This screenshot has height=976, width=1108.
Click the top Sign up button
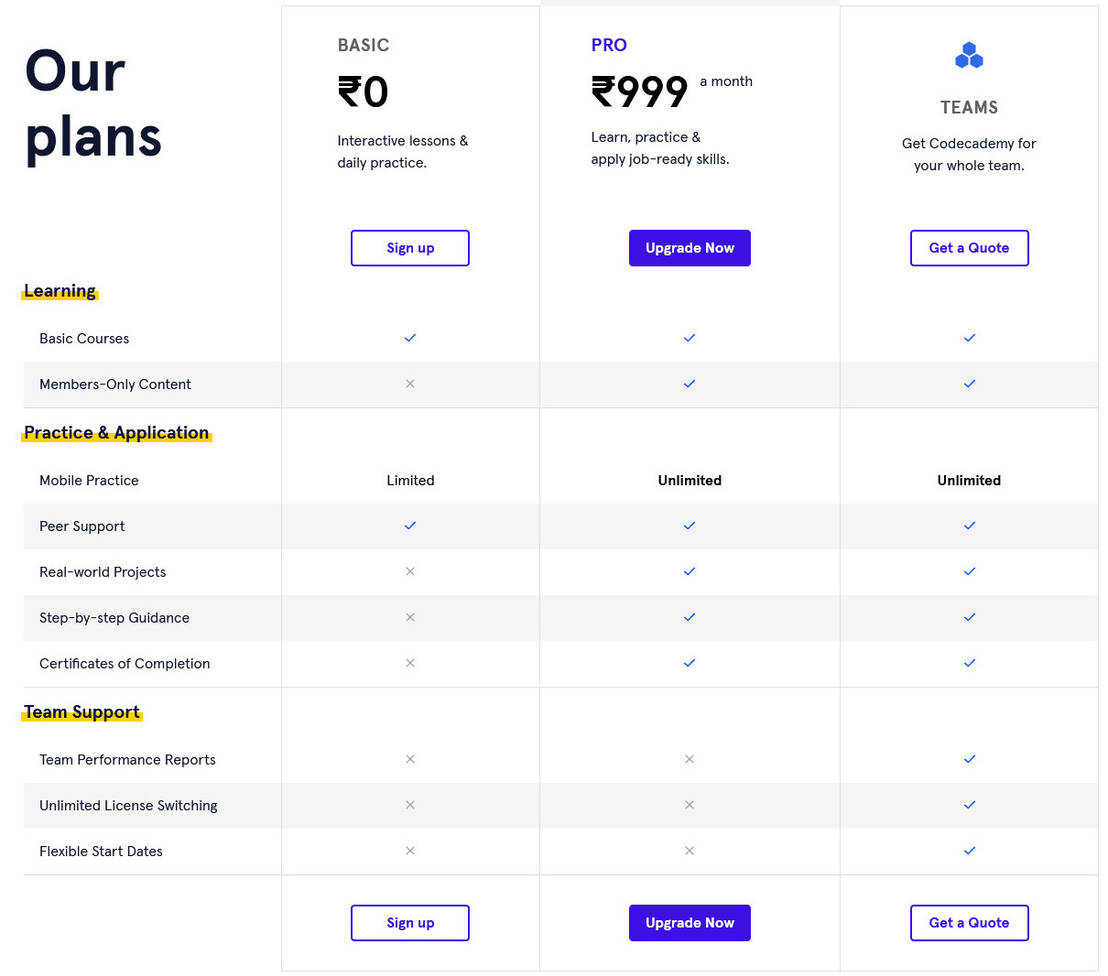[410, 247]
